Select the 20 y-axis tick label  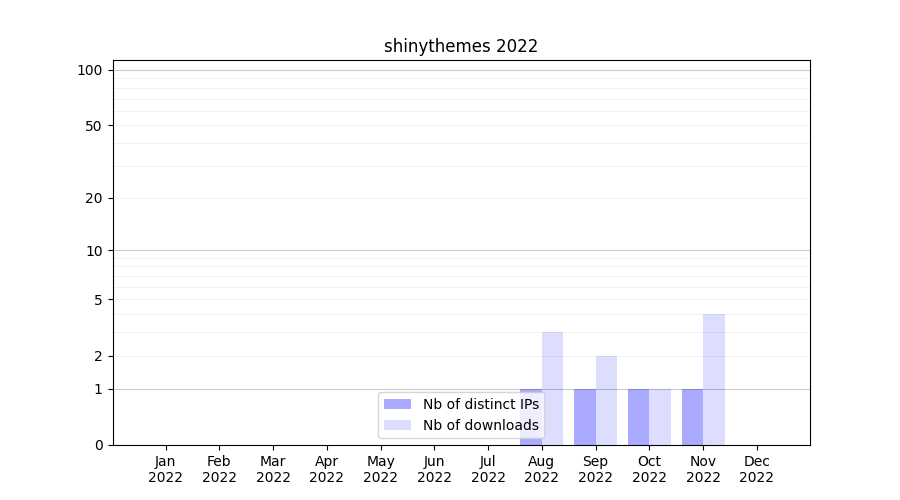(x=94, y=198)
